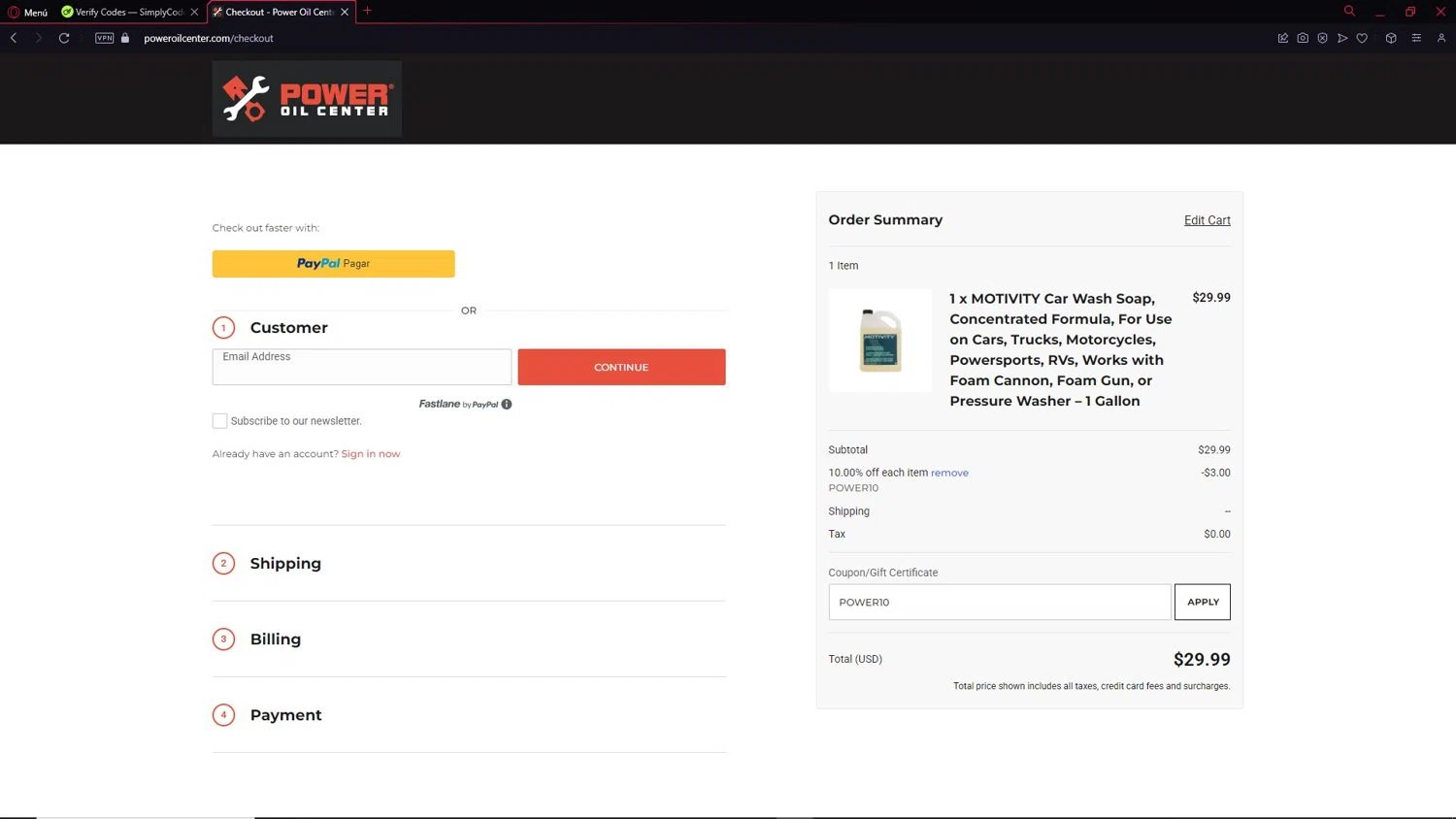Follow the Sign in now link
The width and height of the screenshot is (1456, 819).
click(371, 454)
